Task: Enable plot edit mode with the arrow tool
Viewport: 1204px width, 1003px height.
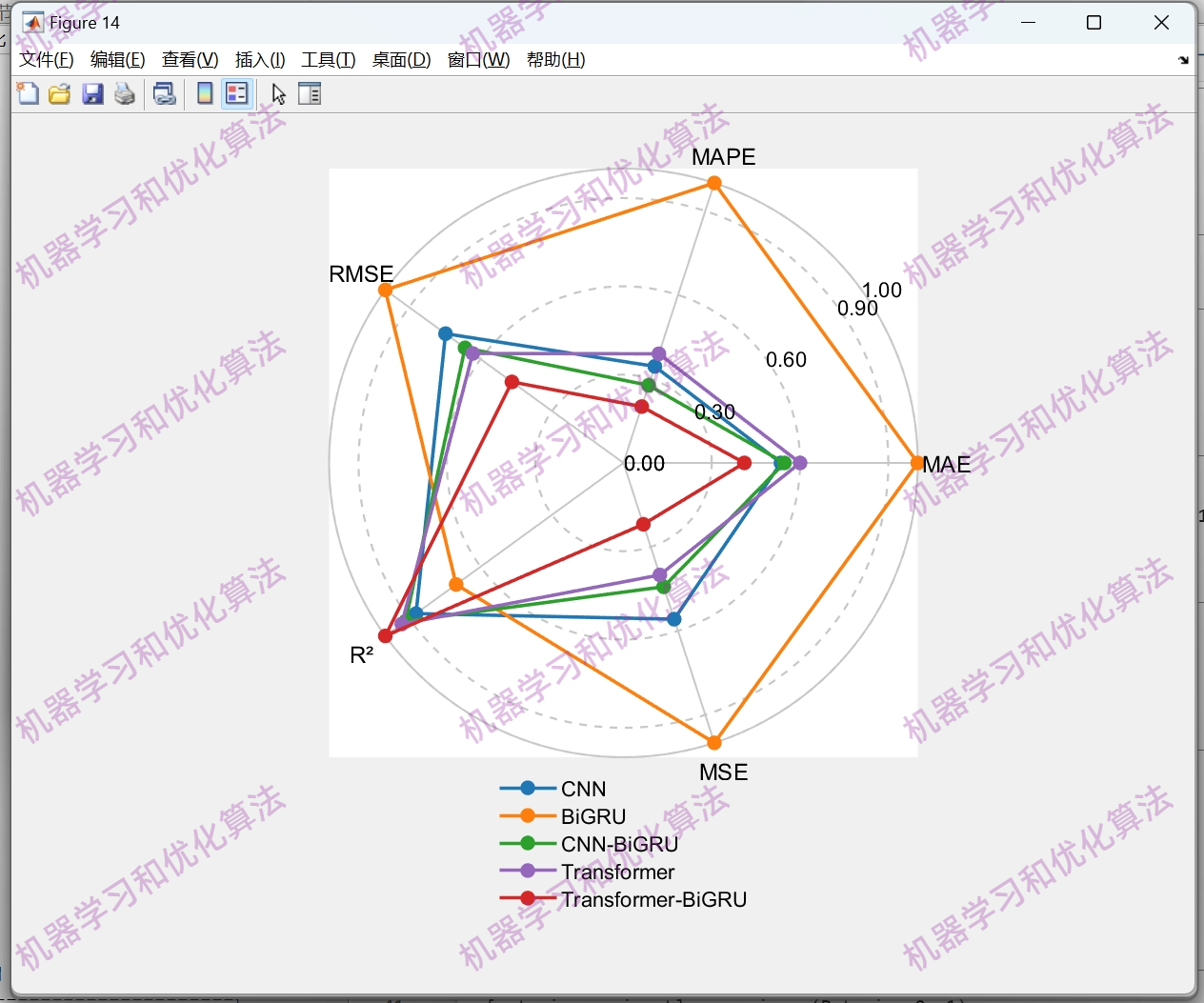Action: pyautogui.click(x=277, y=93)
